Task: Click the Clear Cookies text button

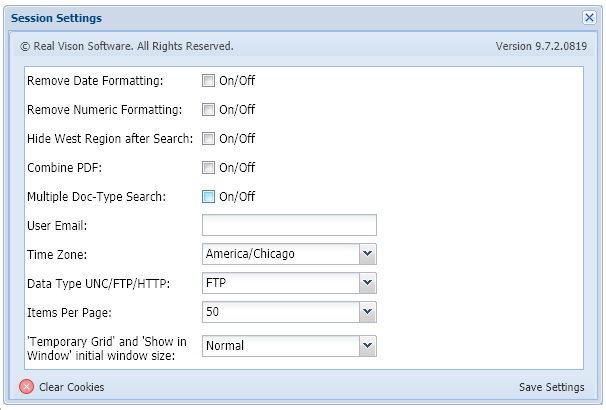Action: [x=71, y=387]
